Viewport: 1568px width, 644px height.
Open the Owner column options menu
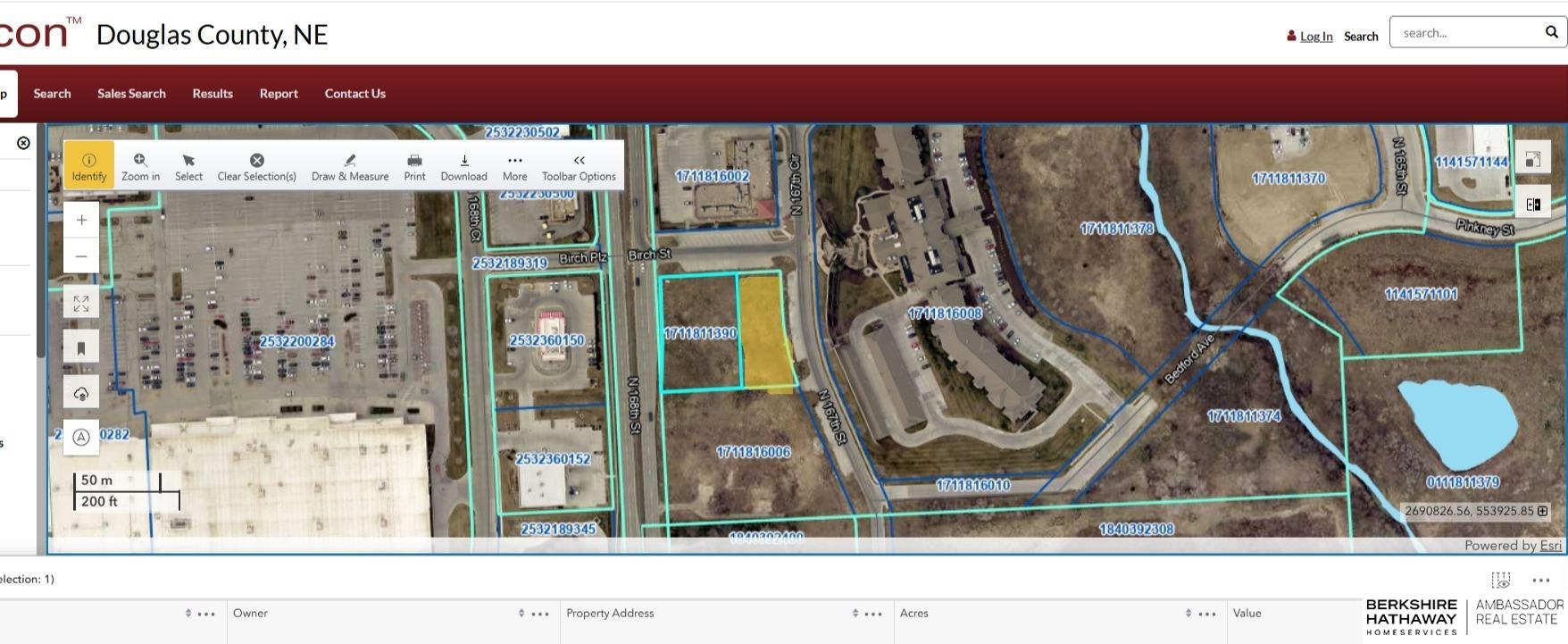coord(540,614)
